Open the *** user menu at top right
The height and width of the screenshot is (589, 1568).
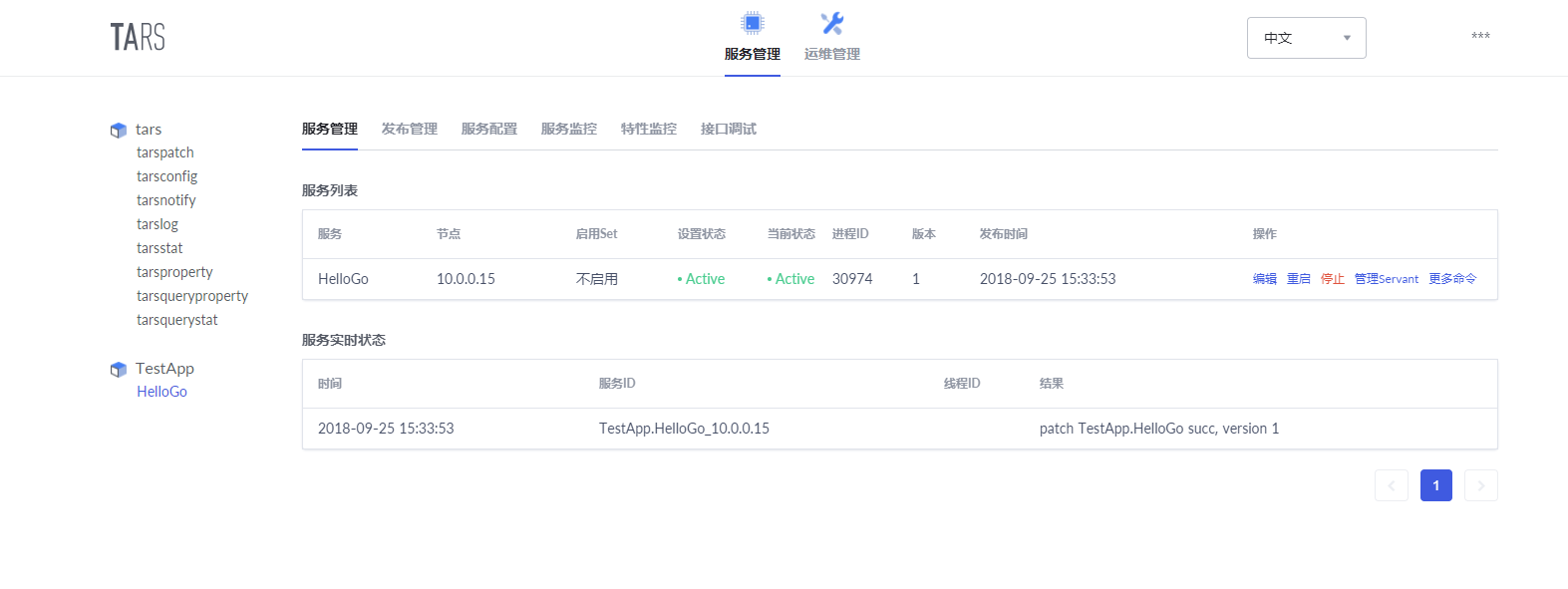tap(1480, 37)
